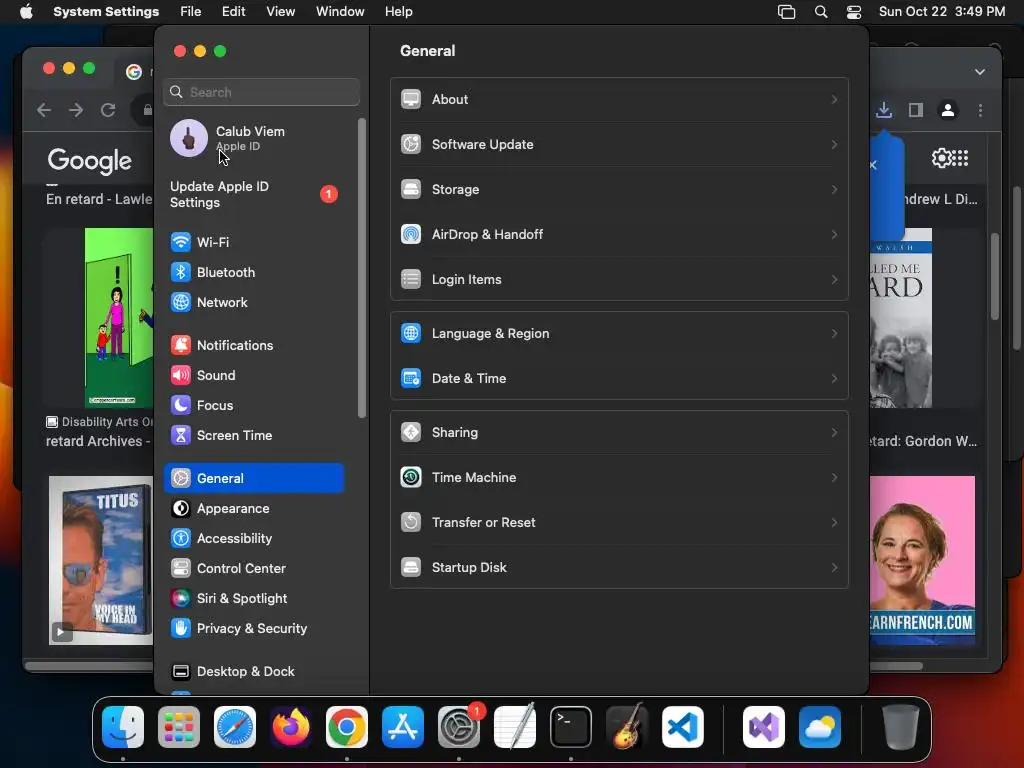Select Sound in the sidebar
Screen dimensions: 1024x768
pyautogui.click(x=253, y=376)
